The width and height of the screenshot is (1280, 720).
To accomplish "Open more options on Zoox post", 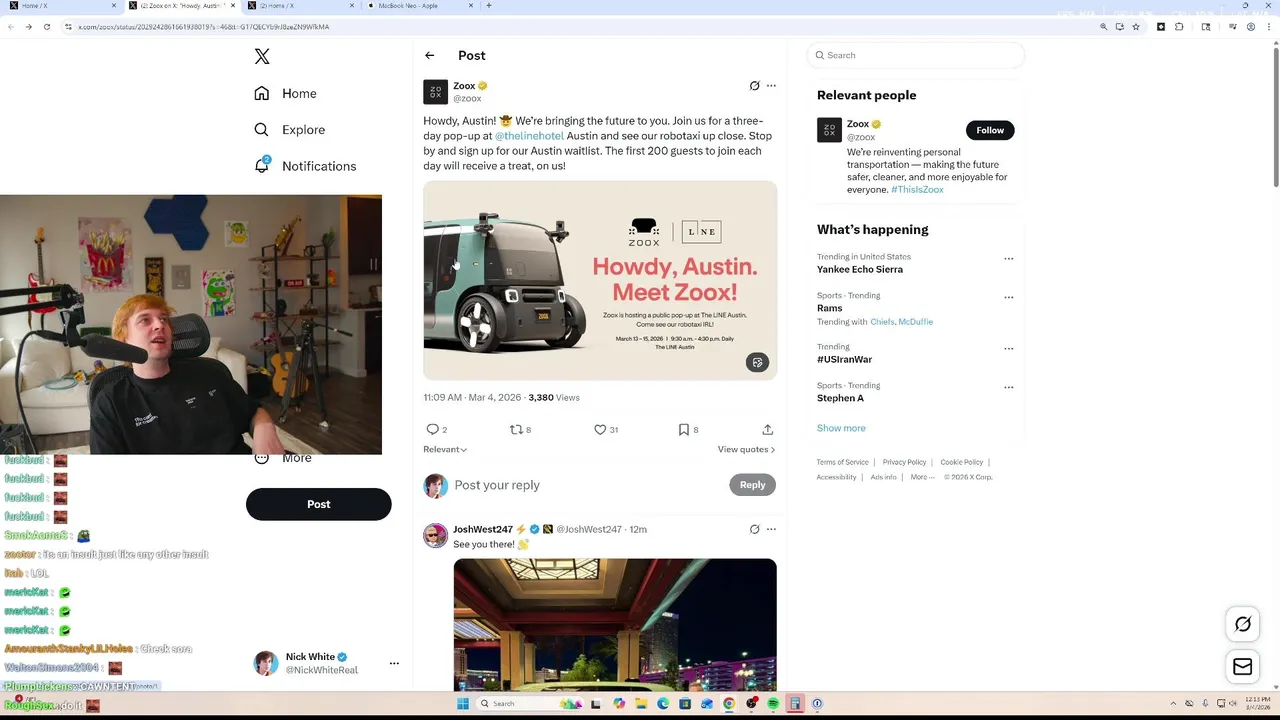I will pyautogui.click(x=771, y=86).
